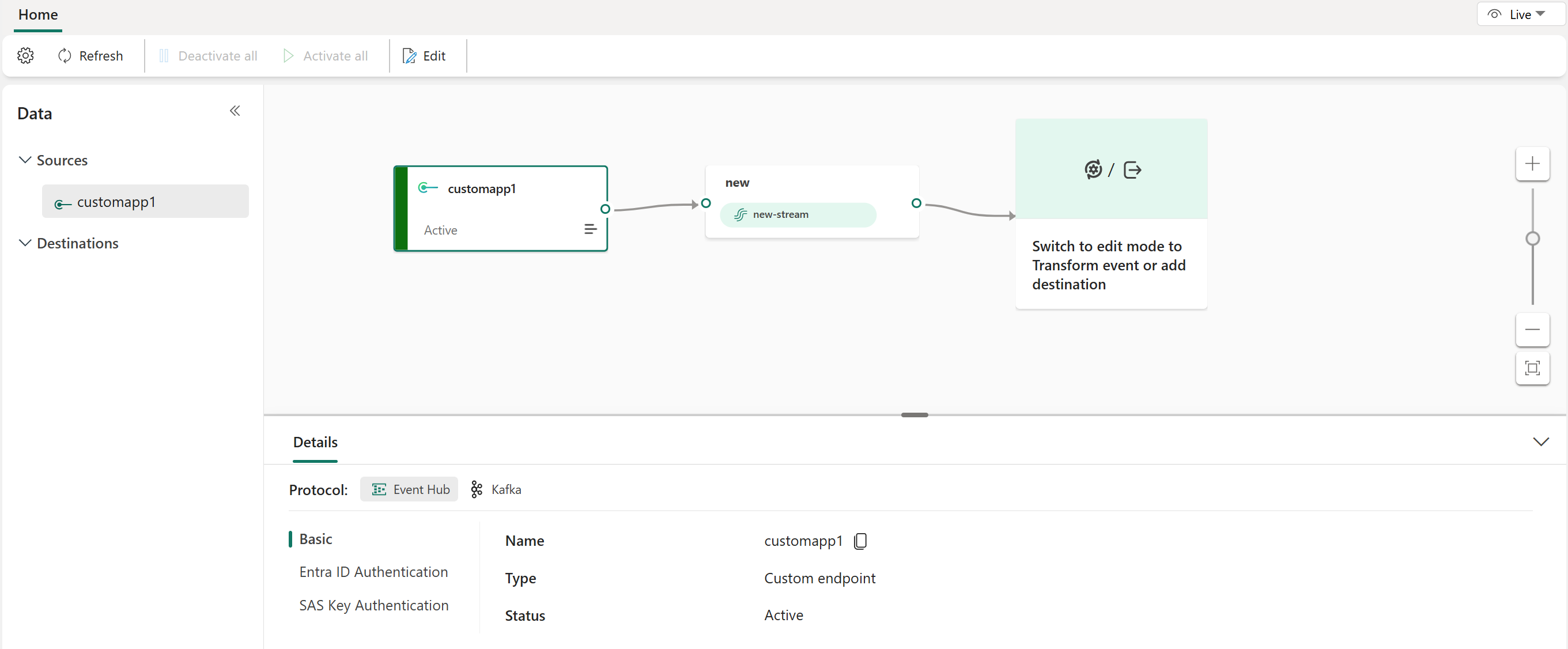The height and width of the screenshot is (649, 1568).
Task: Click SAS Key Authentication link in Details
Action: (x=373, y=604)
